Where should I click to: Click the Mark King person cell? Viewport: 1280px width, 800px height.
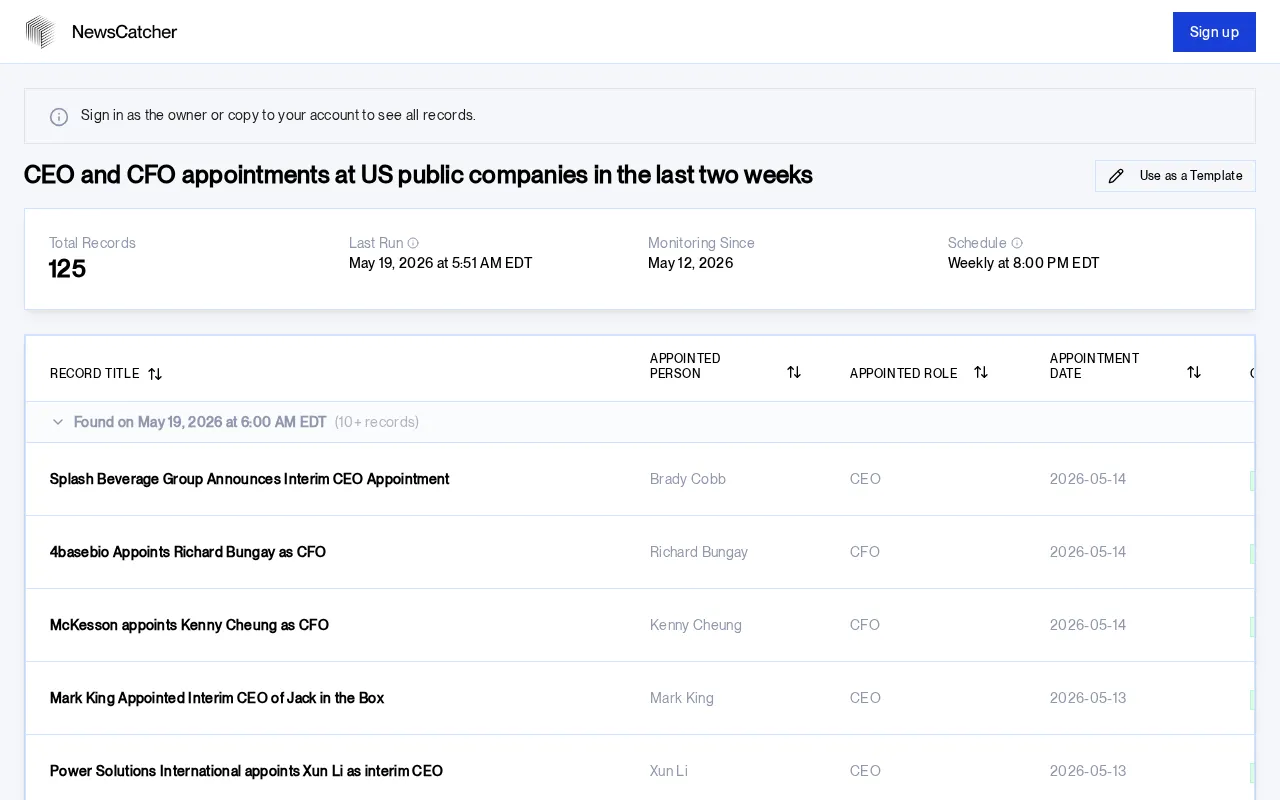click(x=682, y=698)
